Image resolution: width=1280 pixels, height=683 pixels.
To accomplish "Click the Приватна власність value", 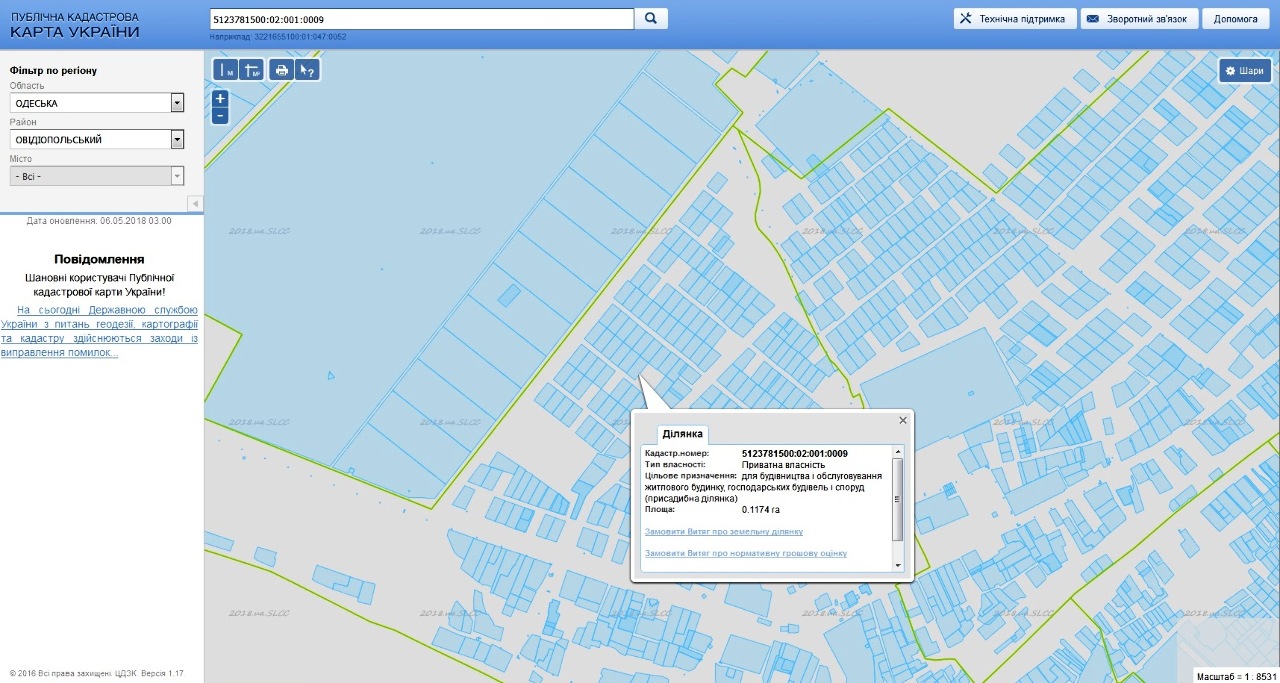I will tap(783, 464).
